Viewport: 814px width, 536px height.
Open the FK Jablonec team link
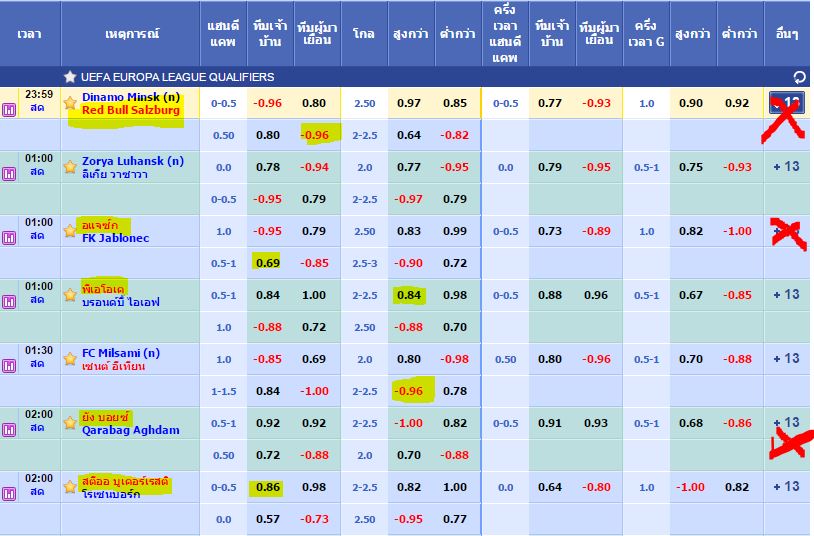115,238
